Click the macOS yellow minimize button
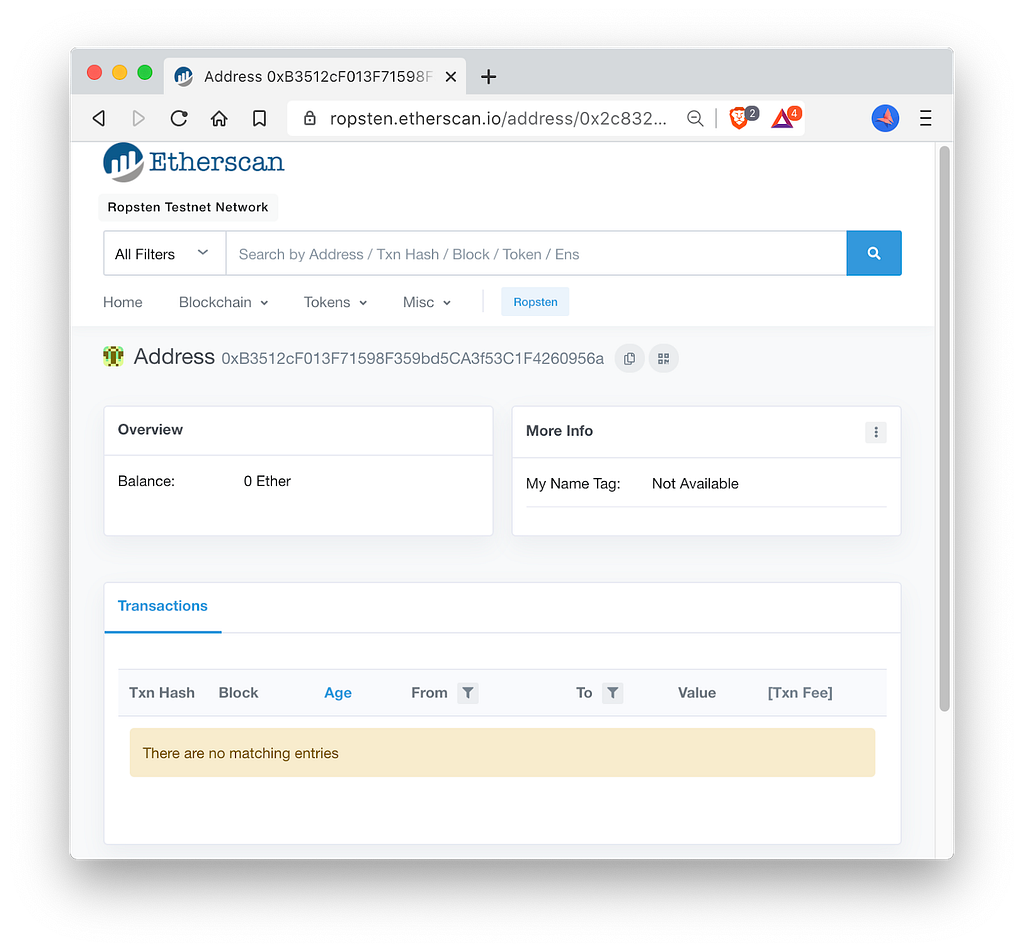Screen dimensions: 1024x952 (x=120, y=72)
